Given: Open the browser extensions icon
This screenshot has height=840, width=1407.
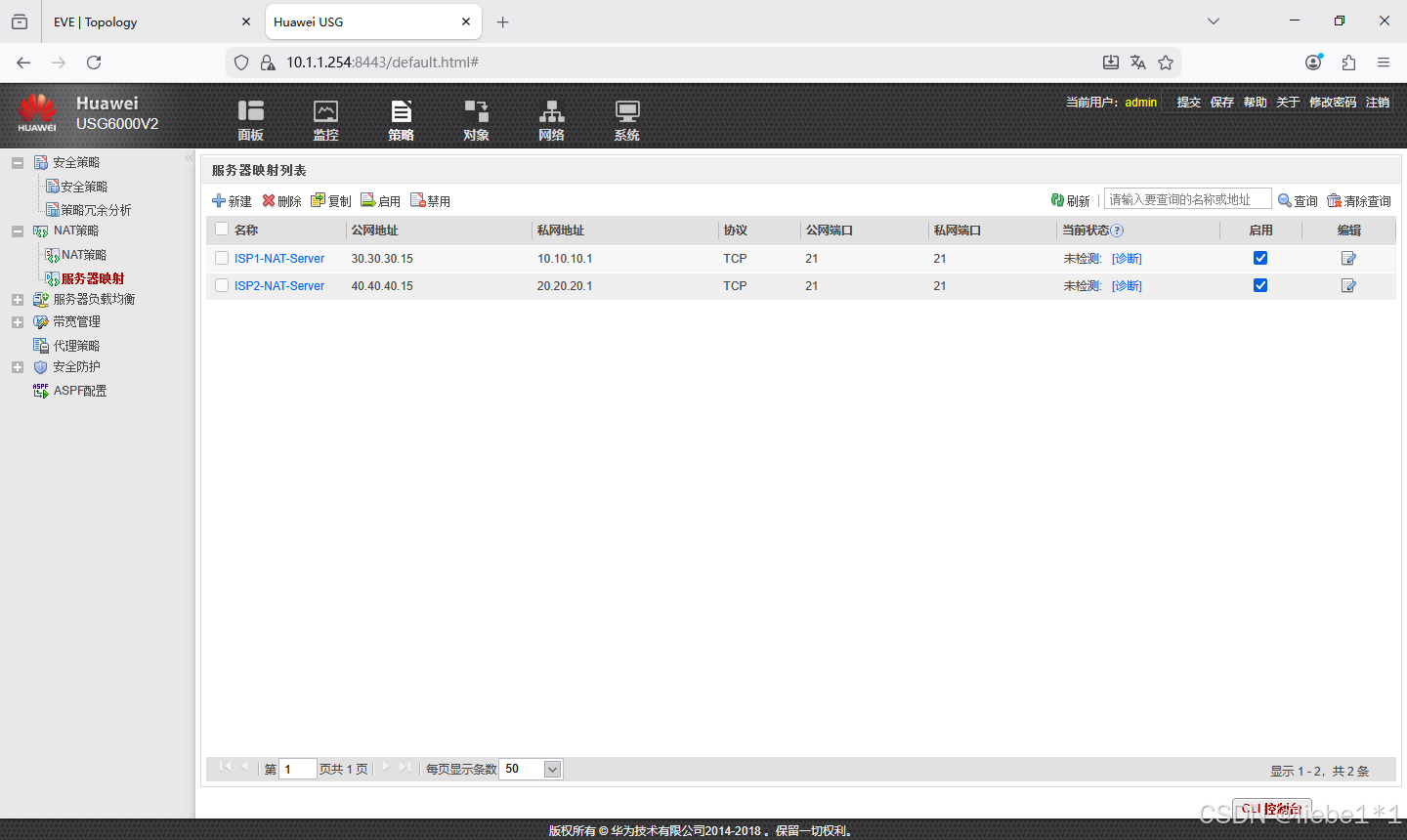Looking at the screenshot, I should pos(1348,63).
